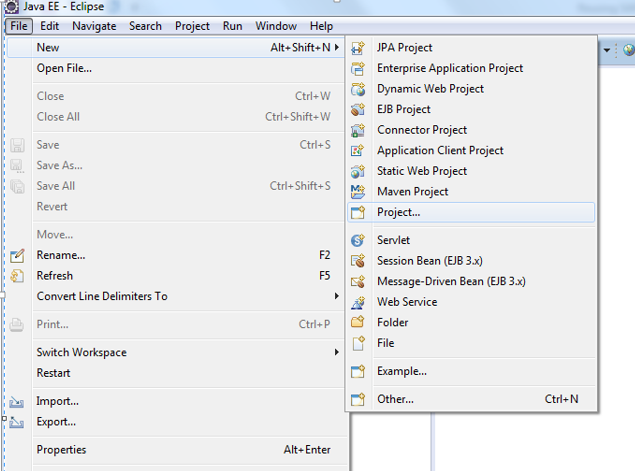Open the toolbar dropdown arrow beside globe
635x471 pixels.
pos(607,50)
